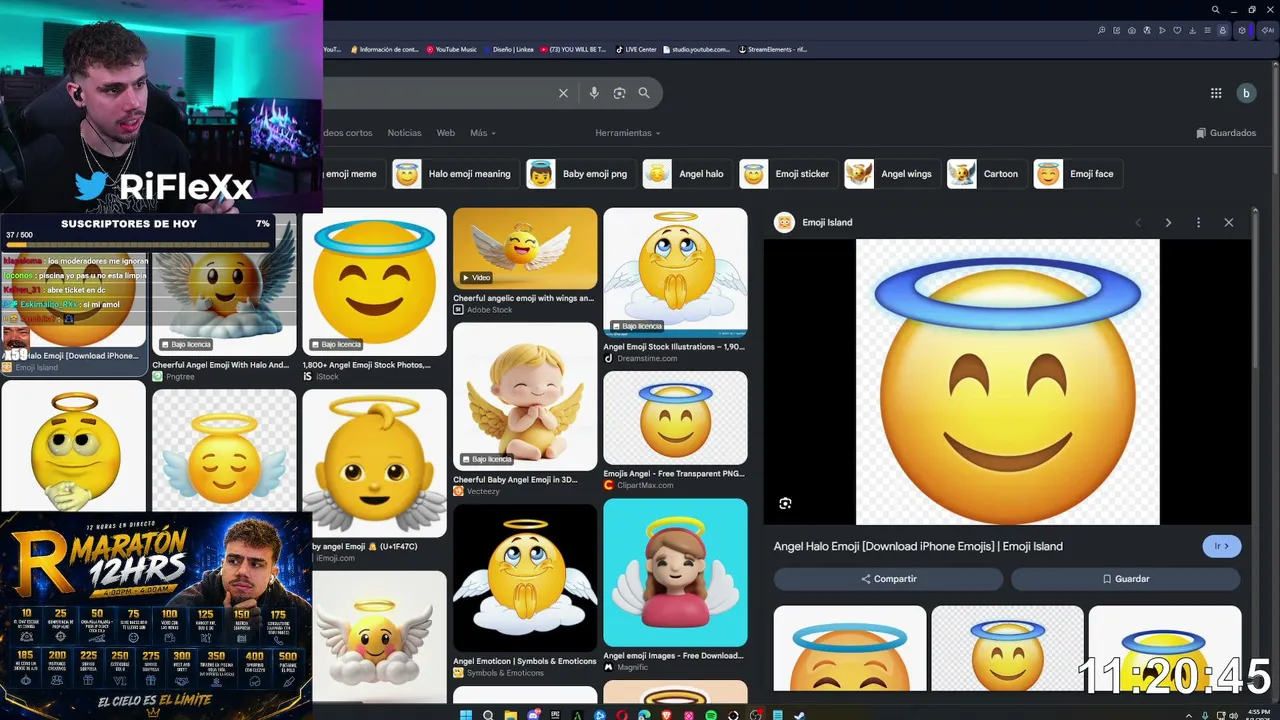The image size is (1280, 720).
Task: Expand the Más search filter dropdown
Action: click(483, 133)
